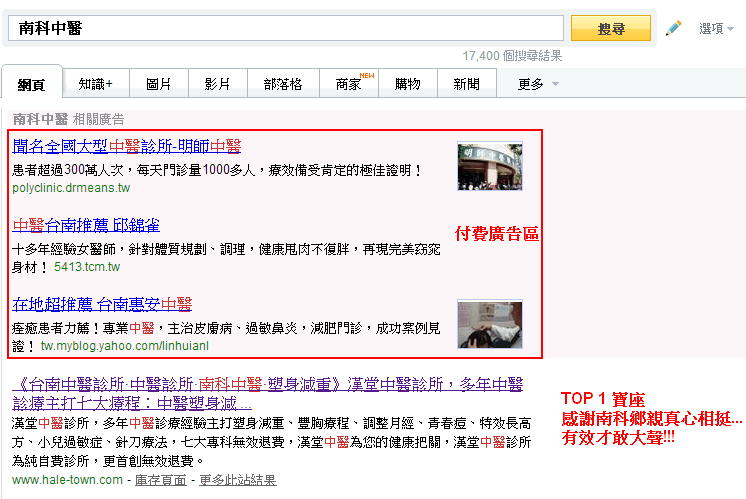Switch to the 新聞 tab
This screenshot has height=499, width=746.
466,84
